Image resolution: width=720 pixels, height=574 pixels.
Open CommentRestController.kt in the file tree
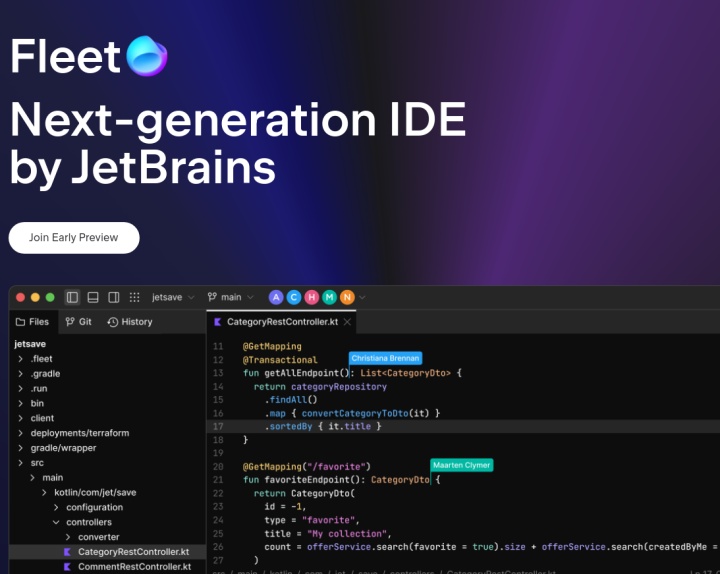(107, 567)
